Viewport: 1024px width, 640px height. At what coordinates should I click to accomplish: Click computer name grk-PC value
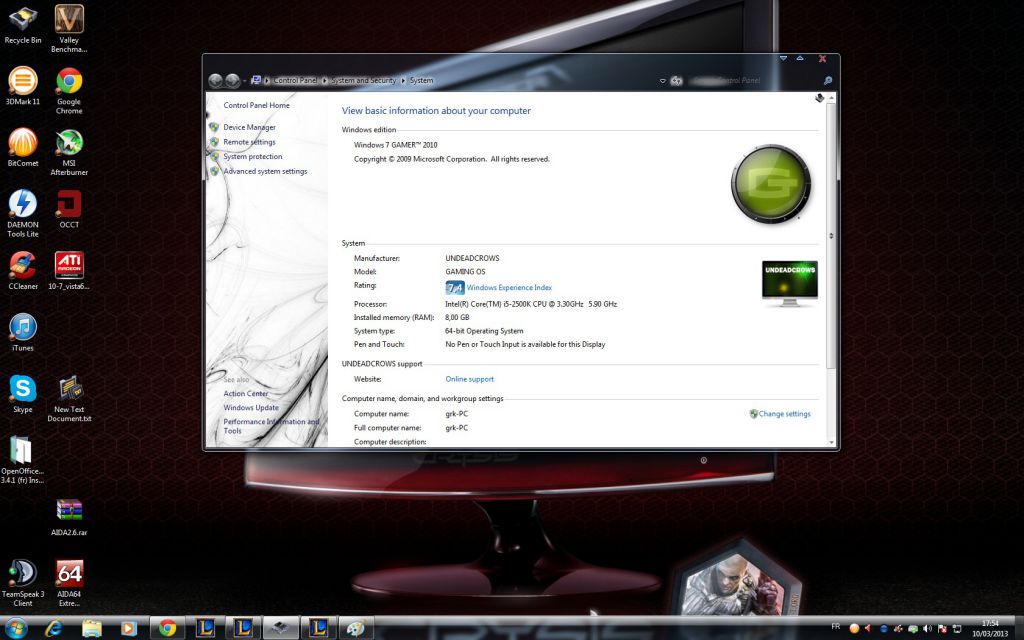click(x=456, y=414)
